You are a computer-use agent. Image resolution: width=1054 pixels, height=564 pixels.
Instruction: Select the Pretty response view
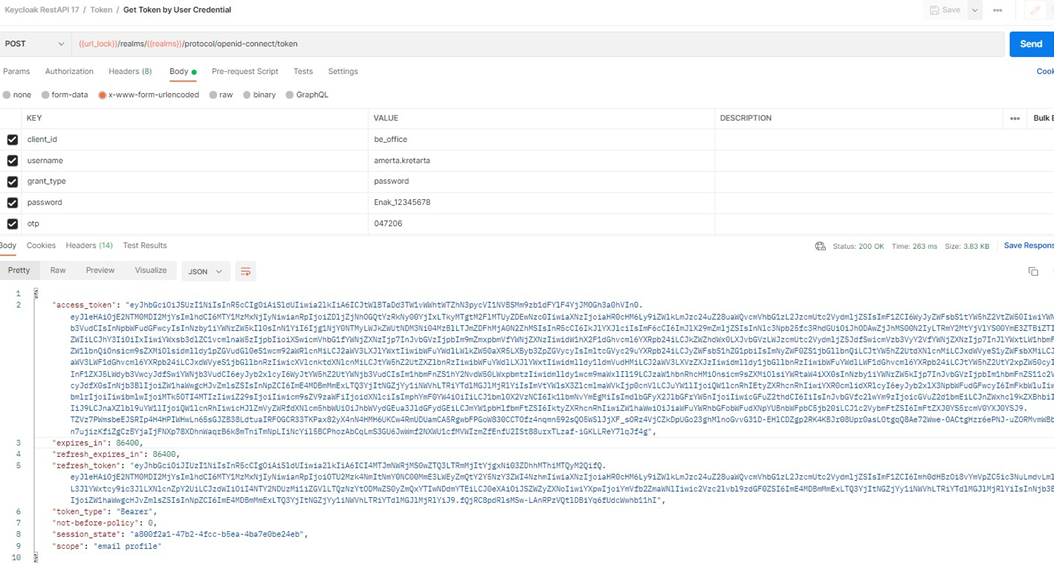click(19, 270)
